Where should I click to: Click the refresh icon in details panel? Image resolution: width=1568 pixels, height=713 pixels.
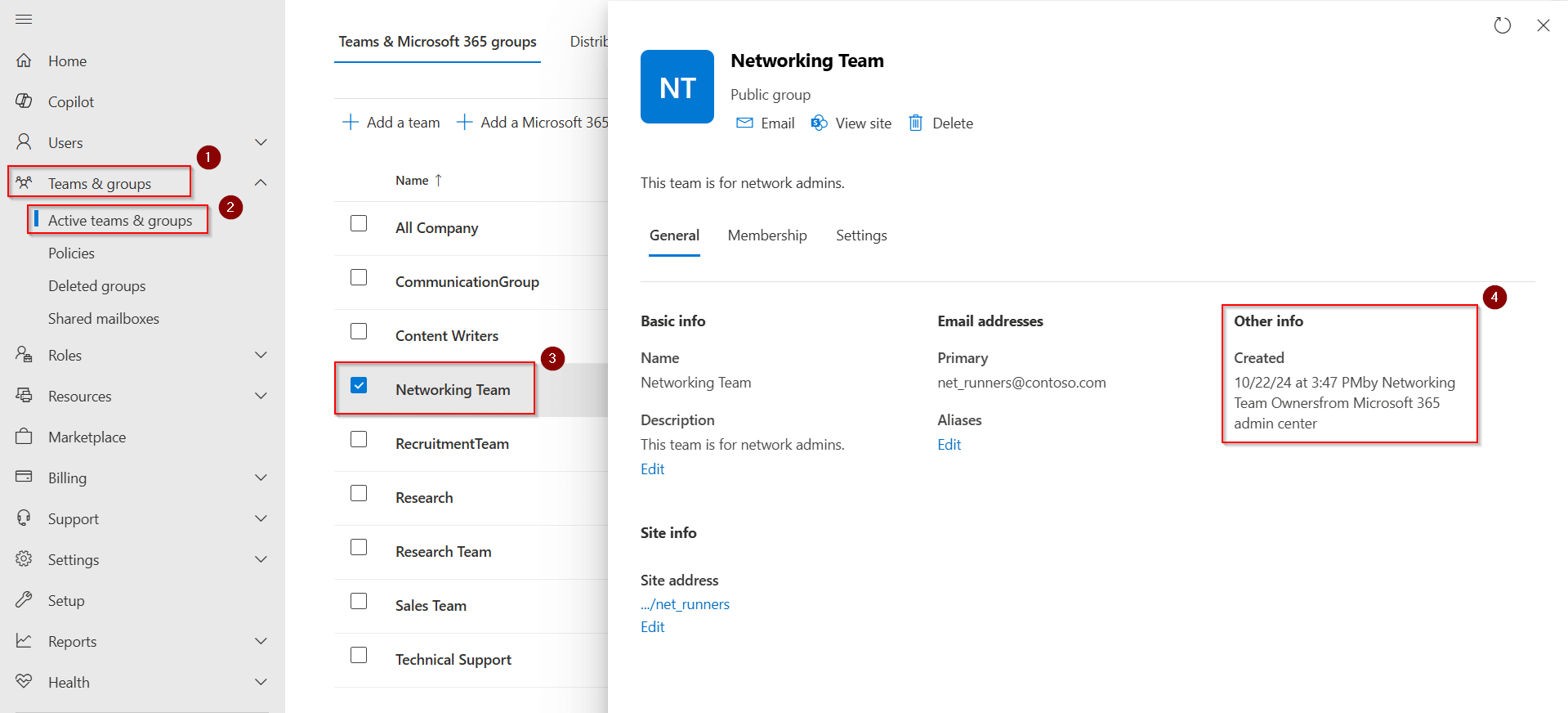pyautogui.click(x=1502, y=25)
